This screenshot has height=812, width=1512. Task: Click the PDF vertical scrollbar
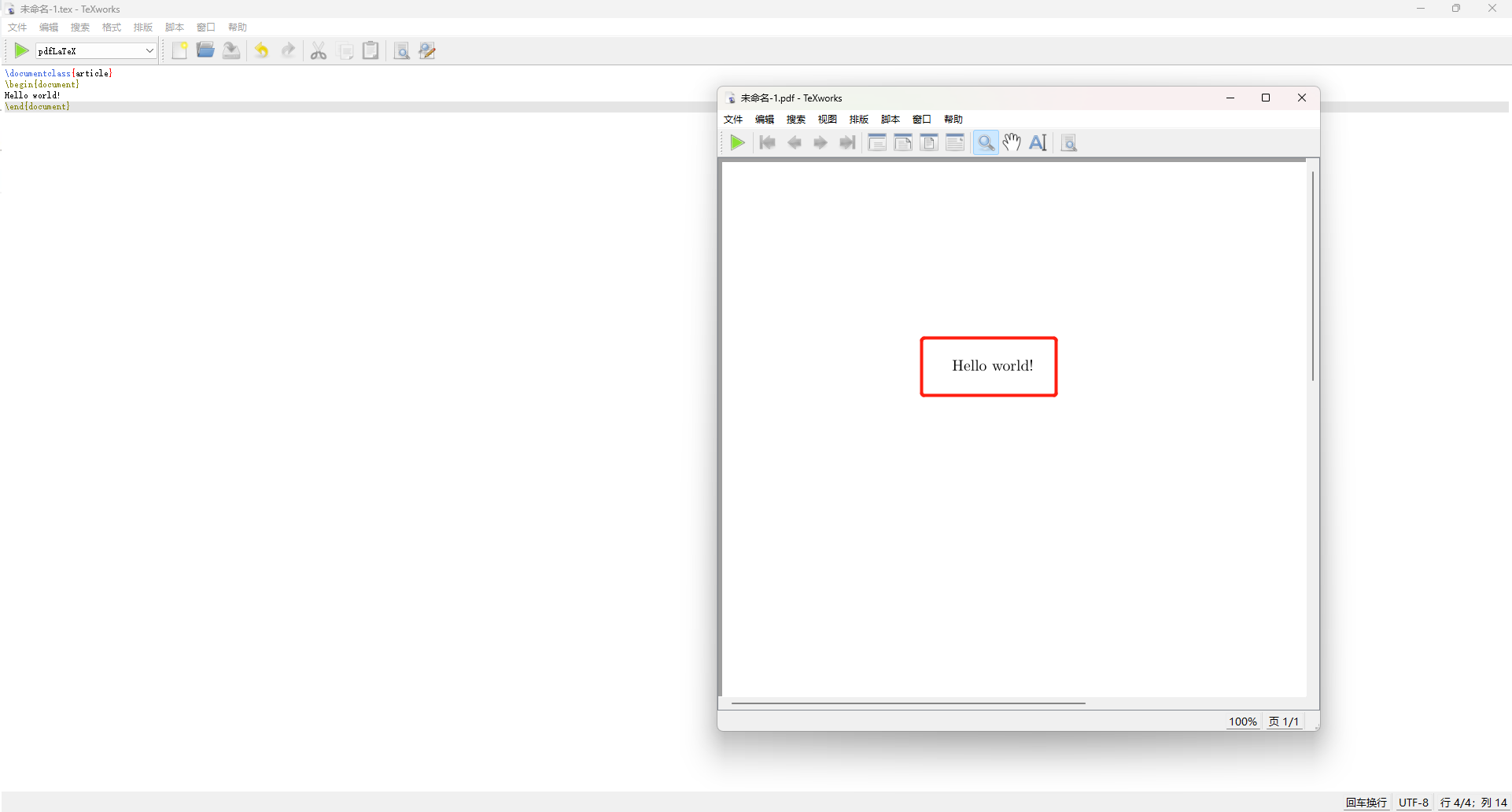point(1313,275)
